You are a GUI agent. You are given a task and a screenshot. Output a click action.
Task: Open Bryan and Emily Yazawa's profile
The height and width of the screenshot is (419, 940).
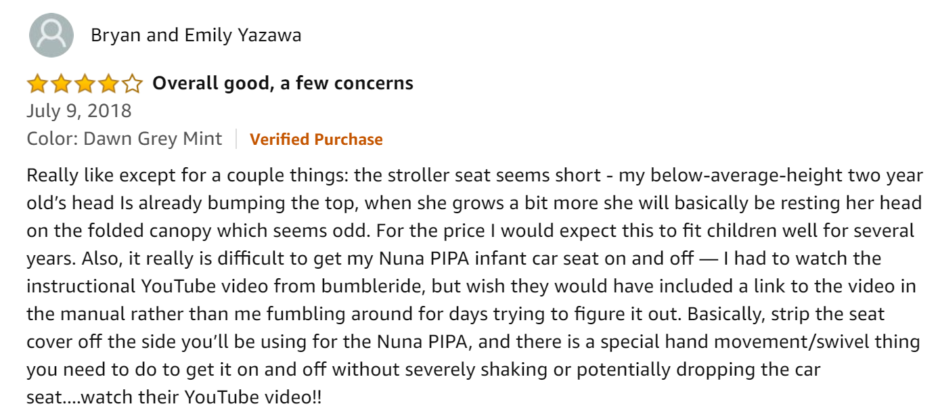coord(196,36)
